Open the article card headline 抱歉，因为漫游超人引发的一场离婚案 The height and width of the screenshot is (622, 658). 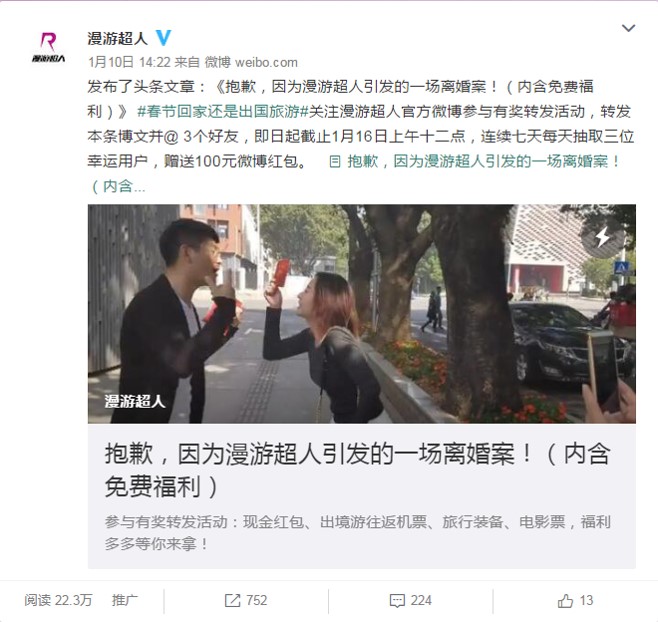pos(358,470)
